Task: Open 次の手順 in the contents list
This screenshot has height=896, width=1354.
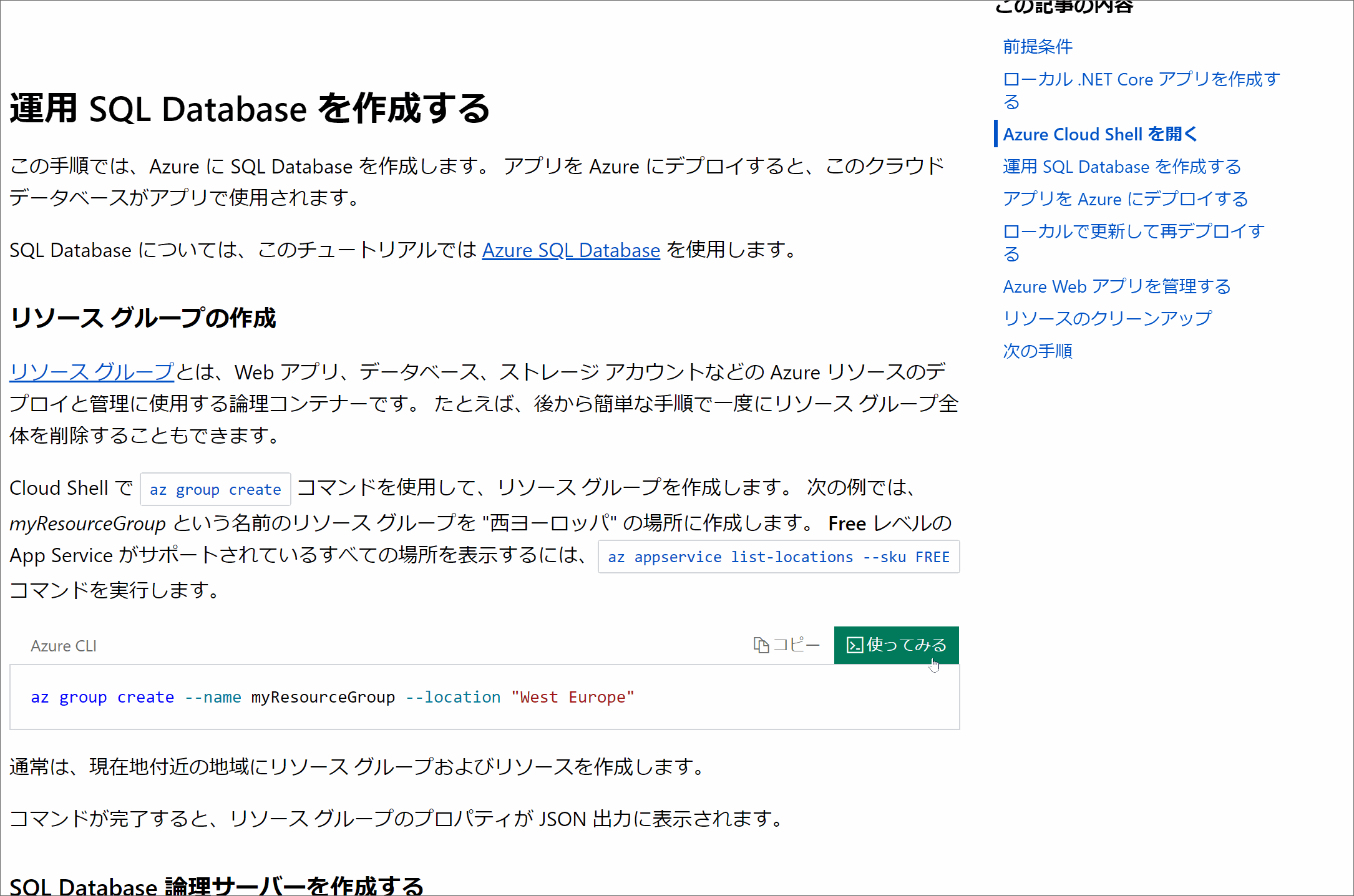Action: coord(1038,351)
